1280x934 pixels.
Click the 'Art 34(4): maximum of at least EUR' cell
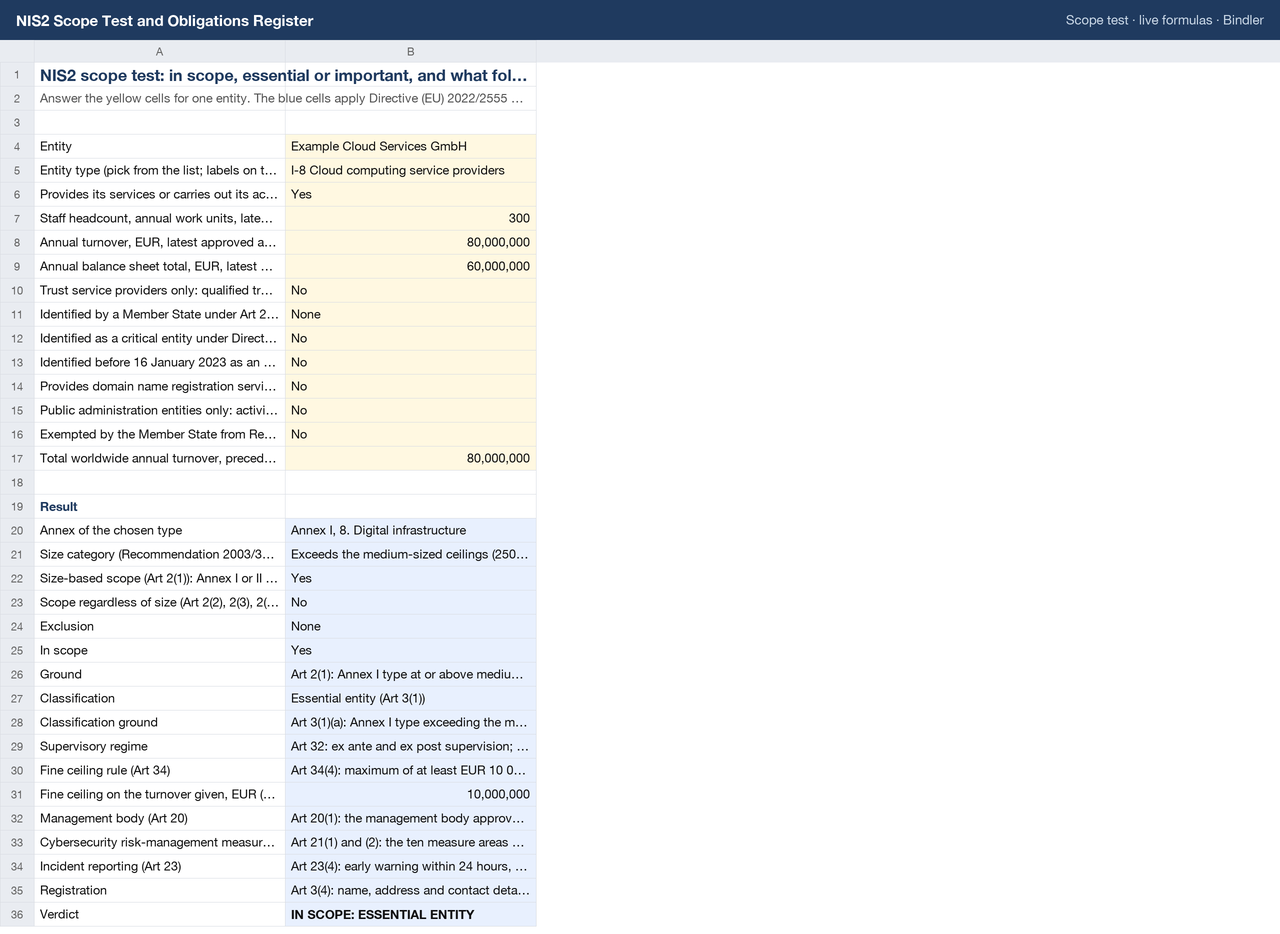click(x=411, y=770)
